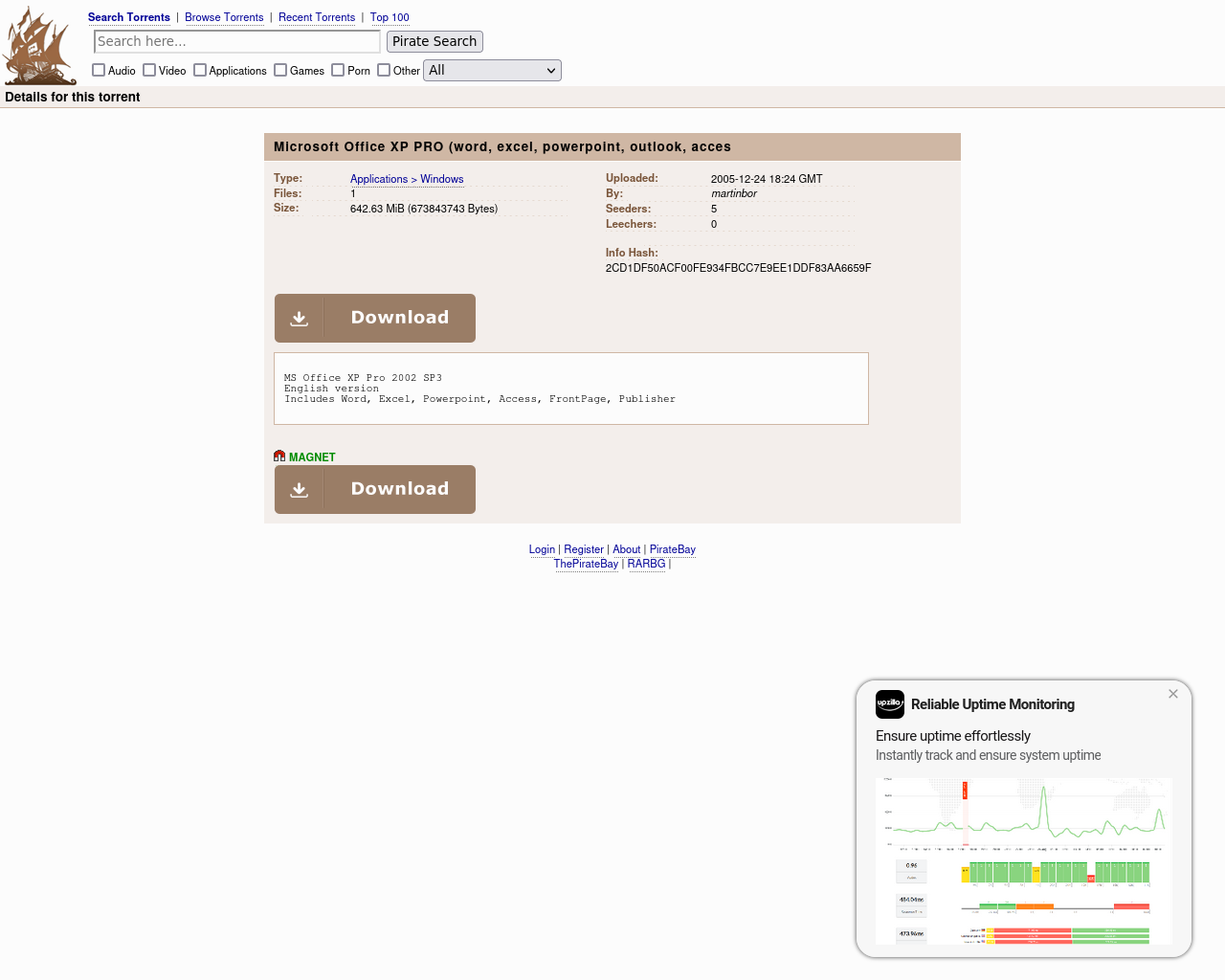Open Search Torrents page
This screenshot has width=1225, height=980.
click(129, 17)
